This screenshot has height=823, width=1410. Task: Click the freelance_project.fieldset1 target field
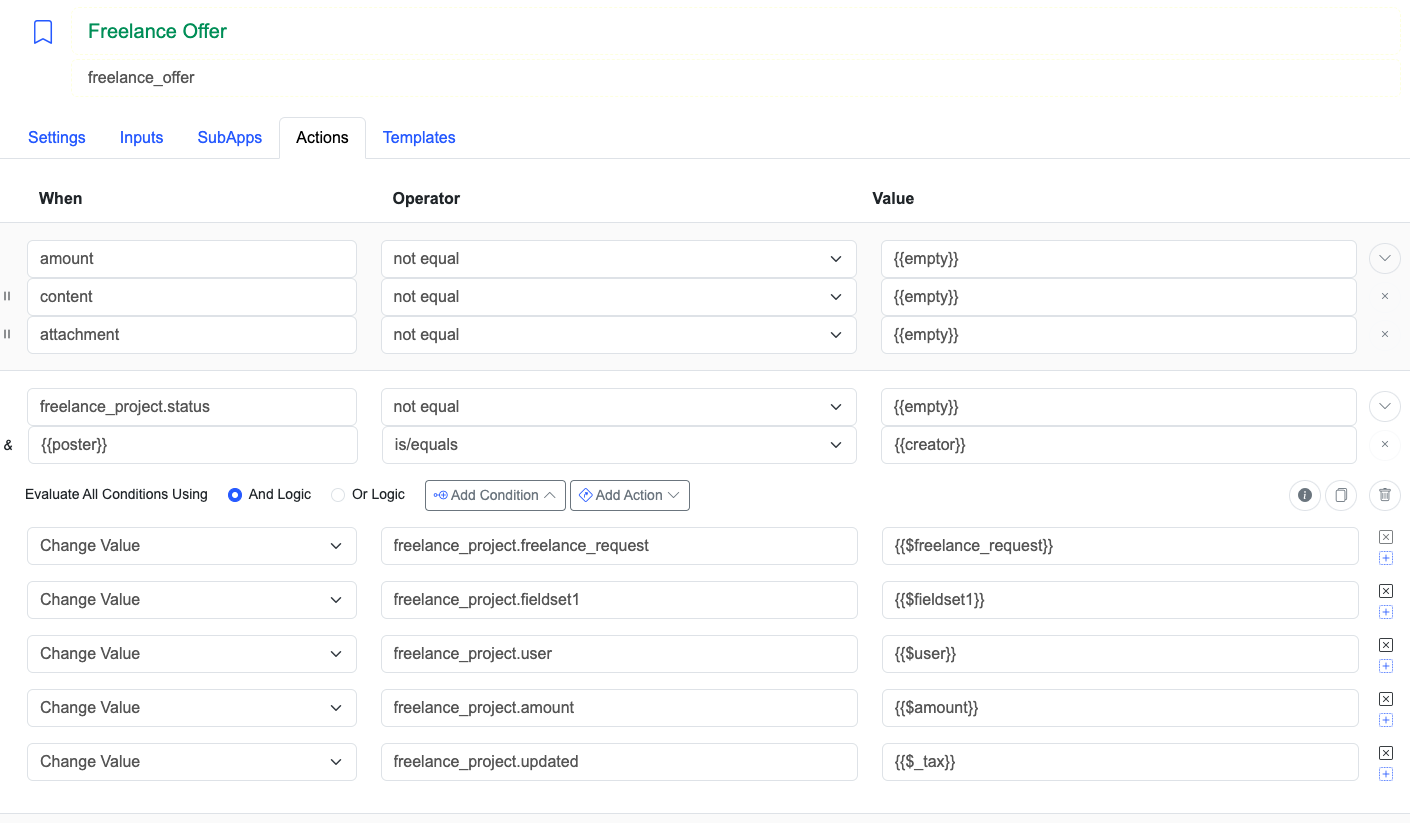pos(619,600)
